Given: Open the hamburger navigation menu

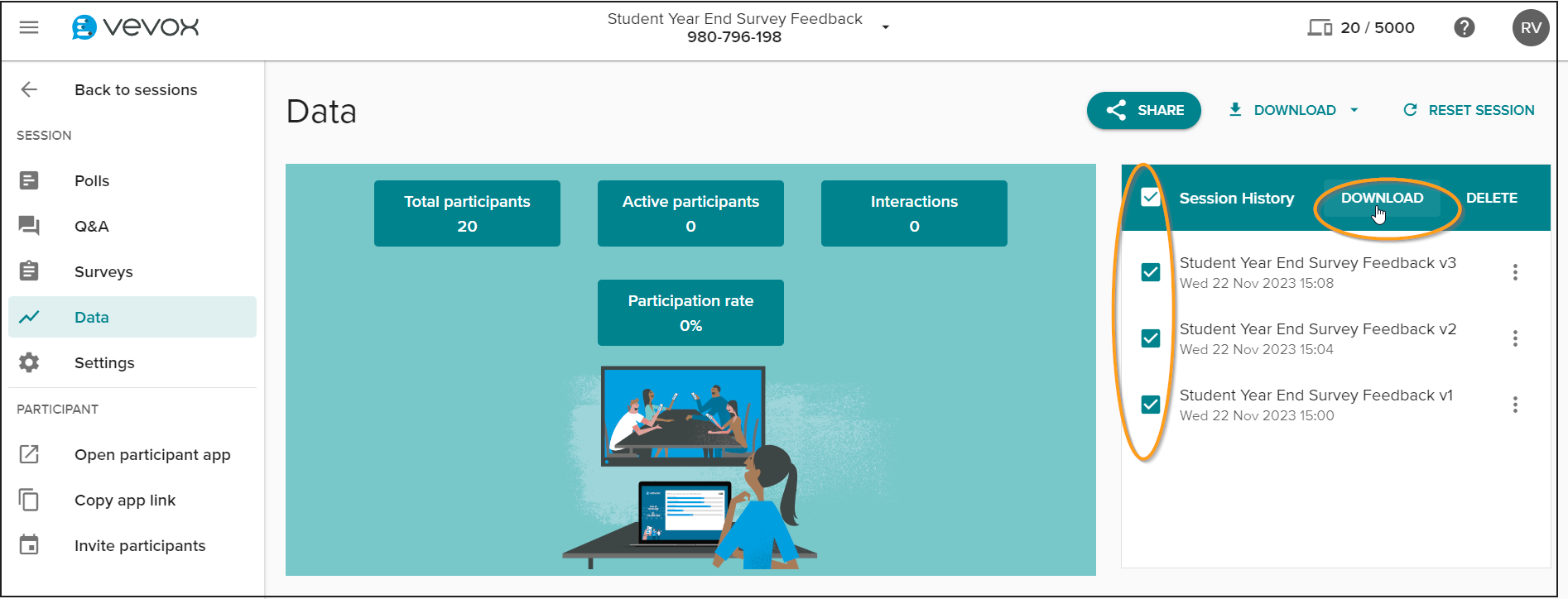Looking at the screenshot, I should [29, 27].
